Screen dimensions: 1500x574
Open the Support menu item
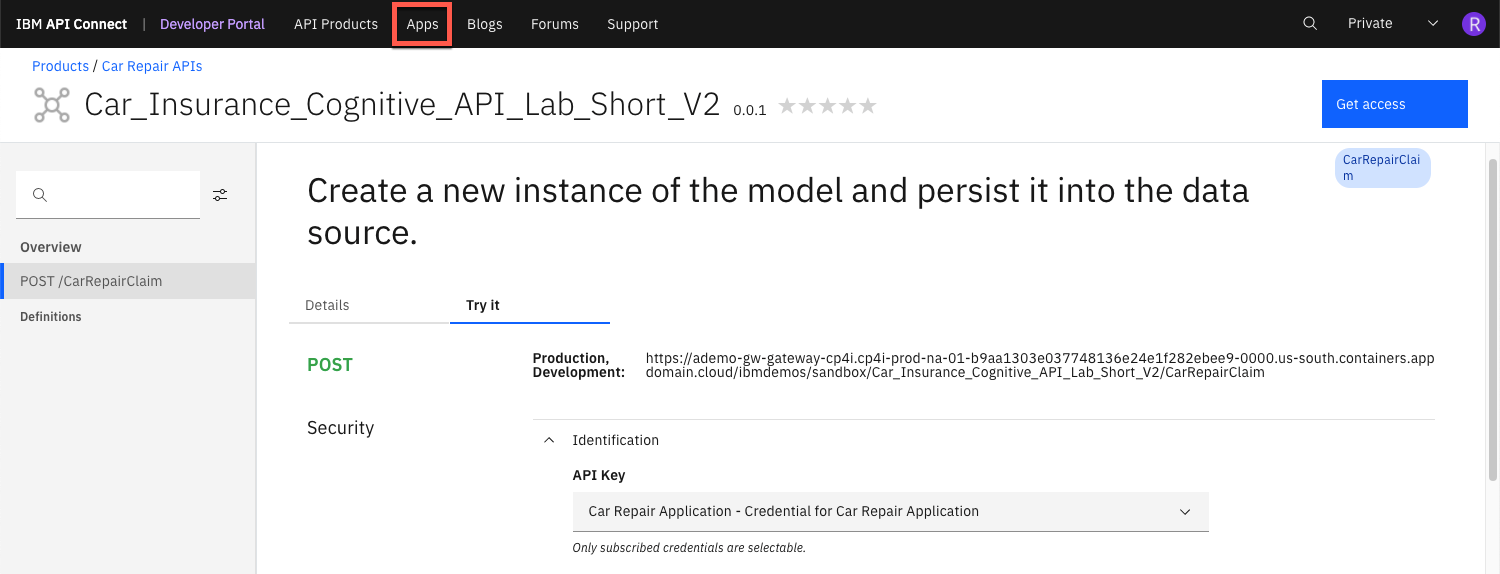[633, 24]
